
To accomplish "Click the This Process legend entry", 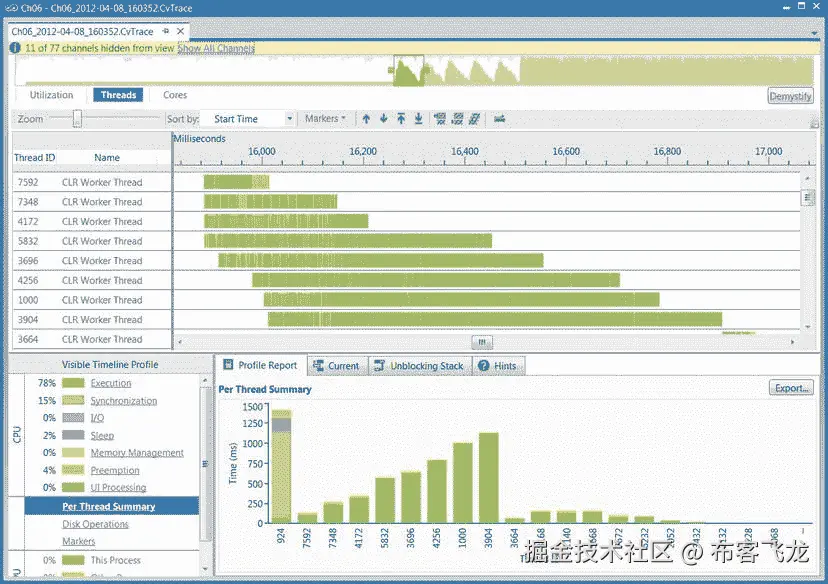I will point(115,560).
